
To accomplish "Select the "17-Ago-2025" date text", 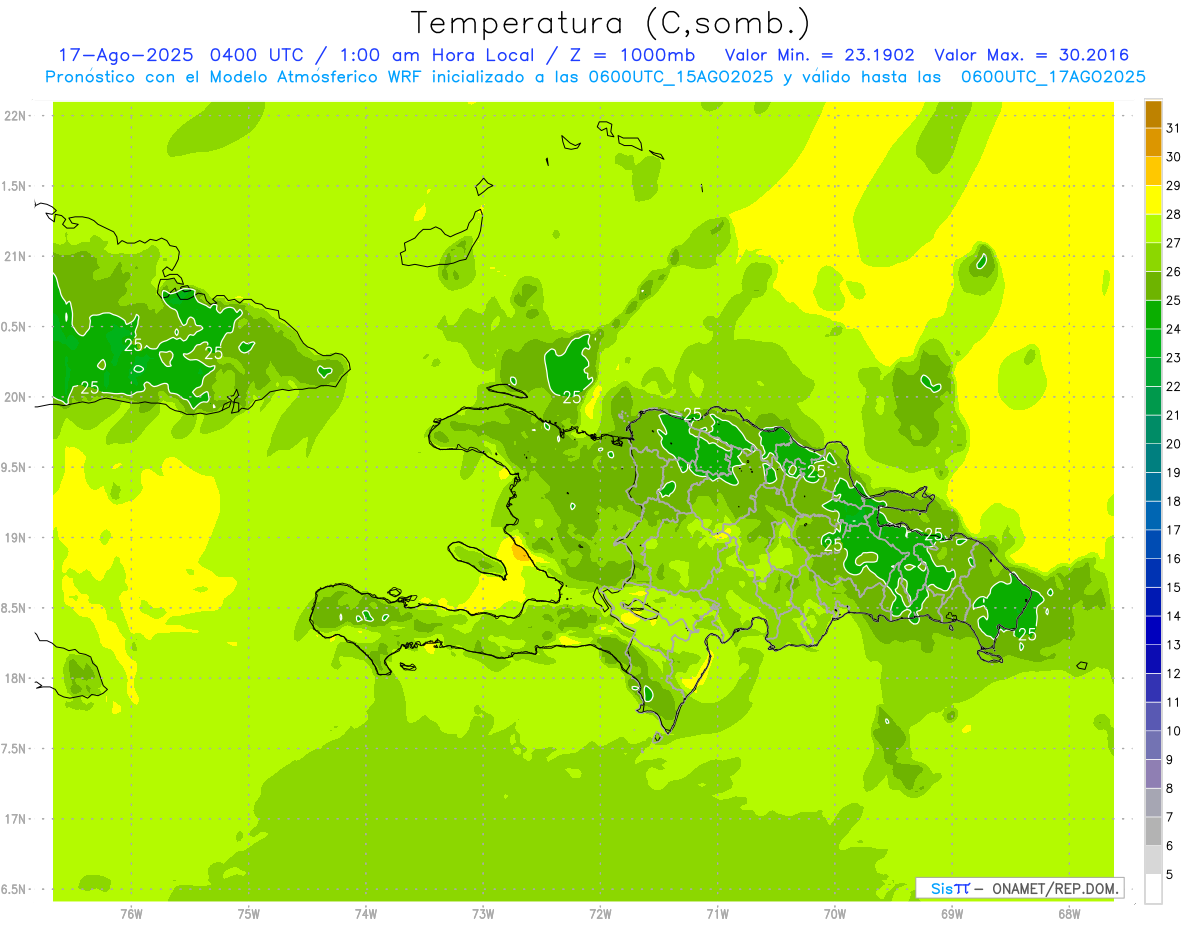I will tap(127, 55).
